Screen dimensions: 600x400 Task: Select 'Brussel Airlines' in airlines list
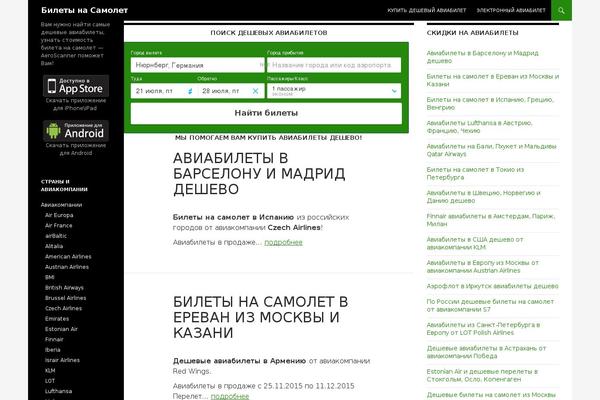coord(65,298)
